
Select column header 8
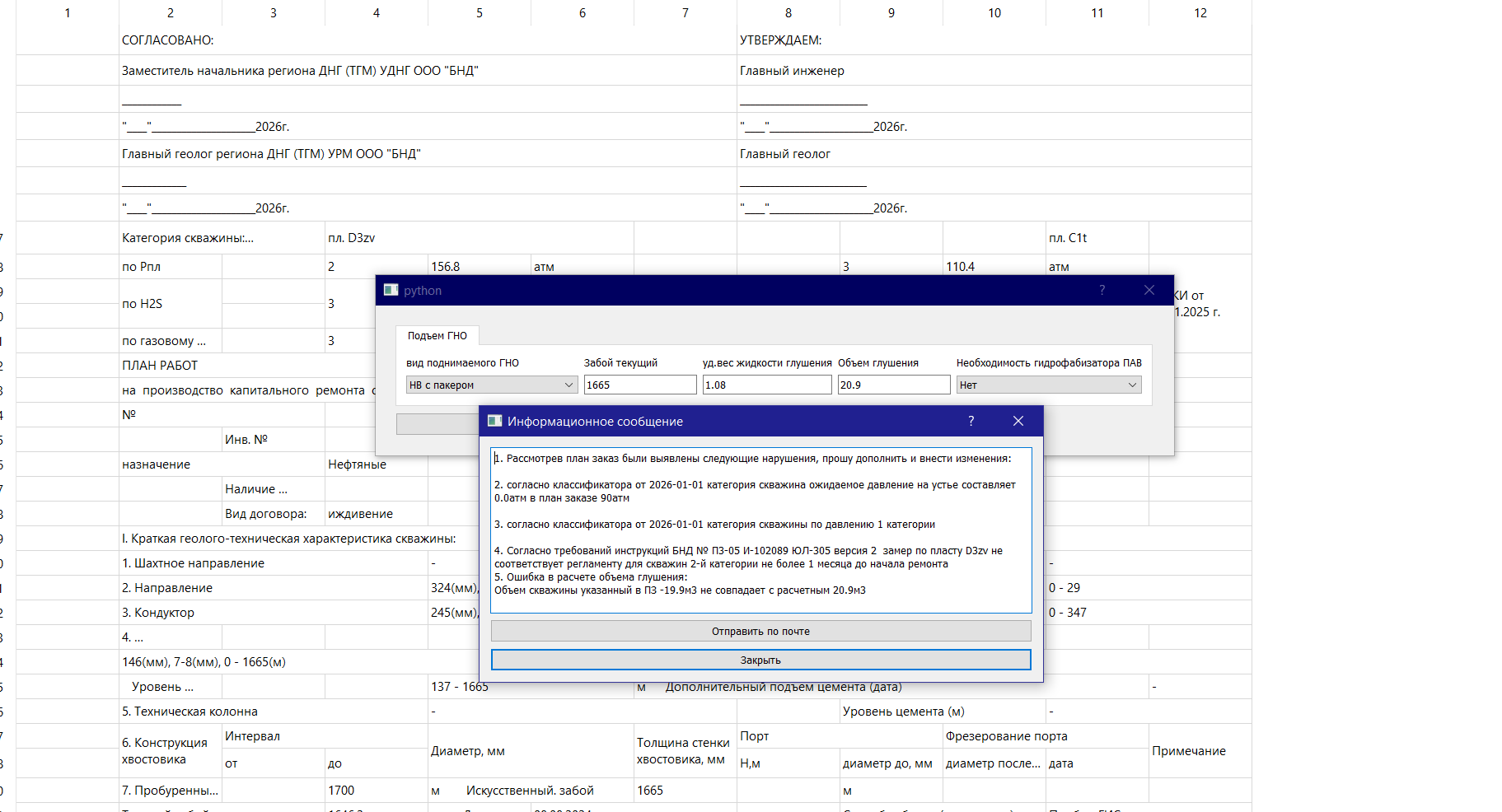click(788, 13)
